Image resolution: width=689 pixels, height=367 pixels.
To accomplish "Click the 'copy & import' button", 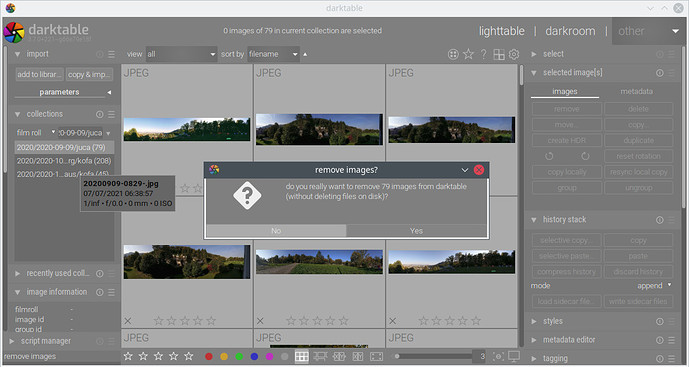I will click(90, 75).
